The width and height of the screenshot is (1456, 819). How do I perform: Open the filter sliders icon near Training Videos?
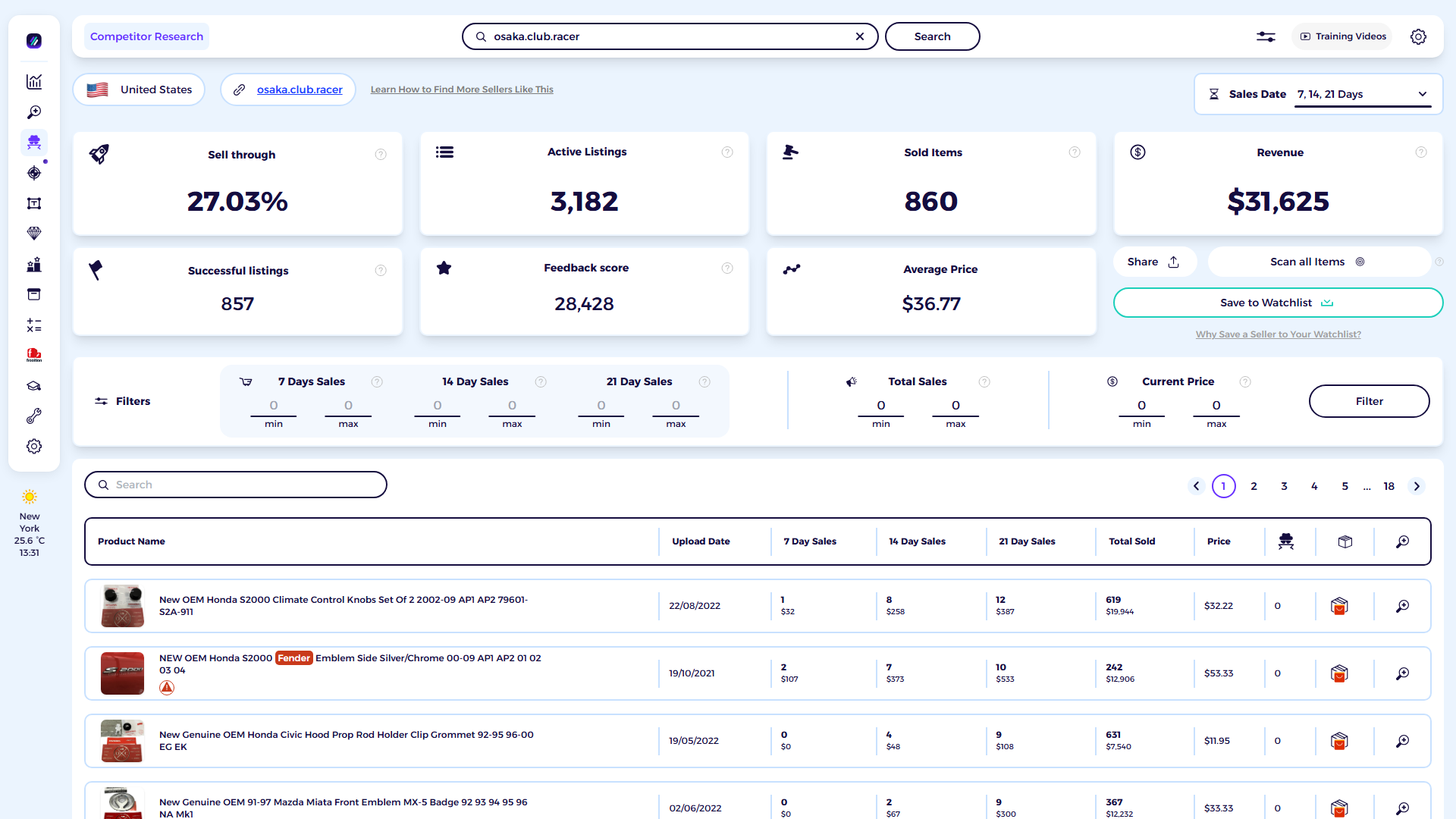click(x=1266, y=36)
